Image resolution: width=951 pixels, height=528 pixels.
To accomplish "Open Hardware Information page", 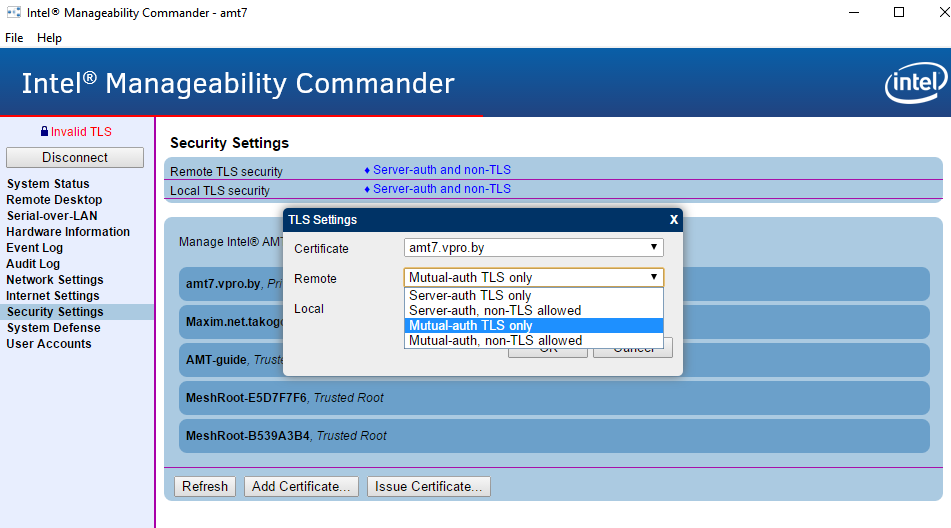I will click(x=68, y=232).
